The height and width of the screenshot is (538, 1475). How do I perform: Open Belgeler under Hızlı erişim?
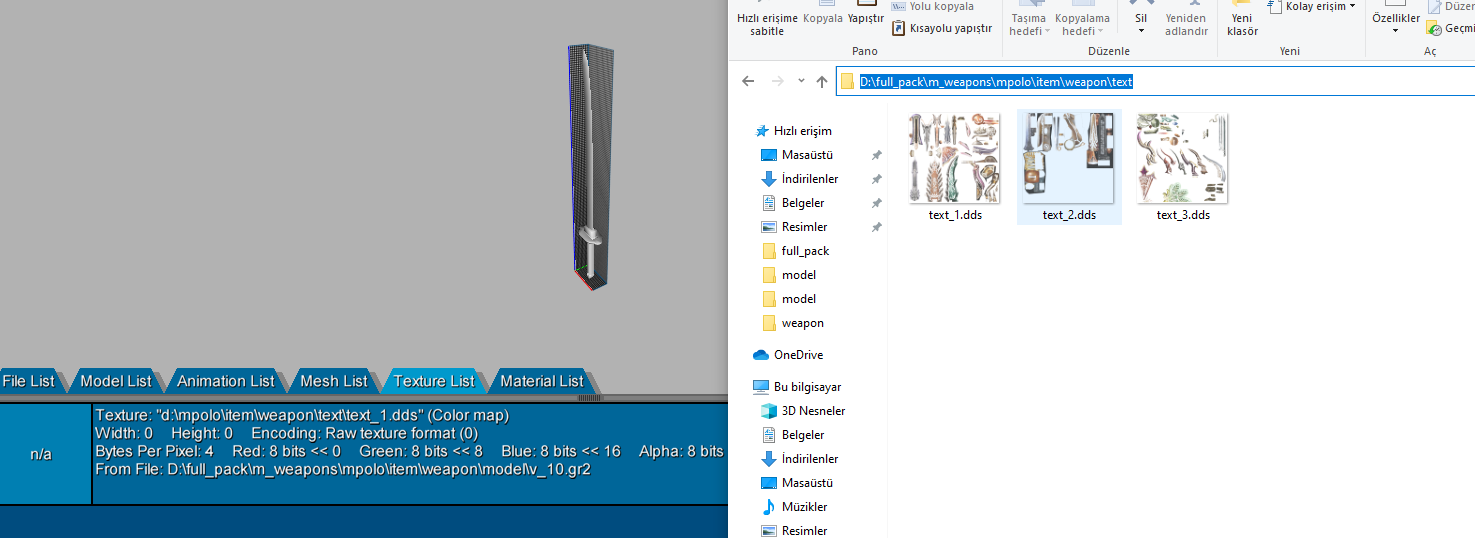pos(802,203)
